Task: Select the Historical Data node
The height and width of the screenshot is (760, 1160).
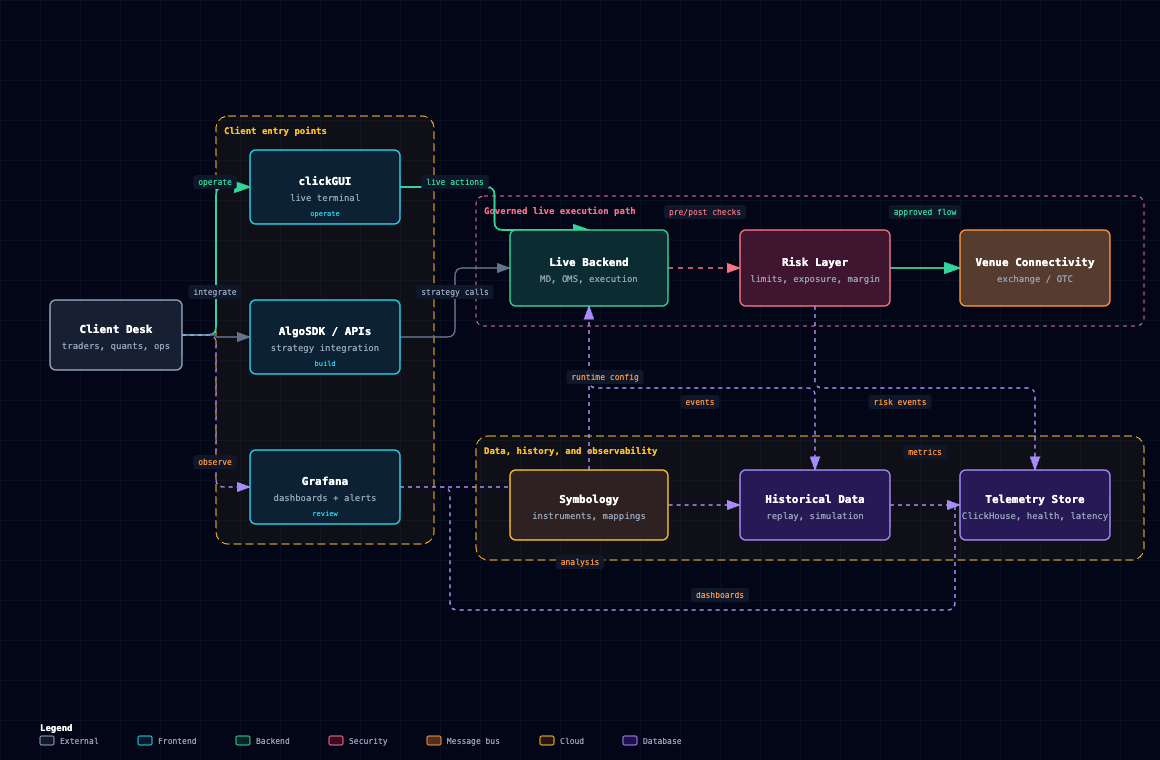Action: (x=815, y=505)
